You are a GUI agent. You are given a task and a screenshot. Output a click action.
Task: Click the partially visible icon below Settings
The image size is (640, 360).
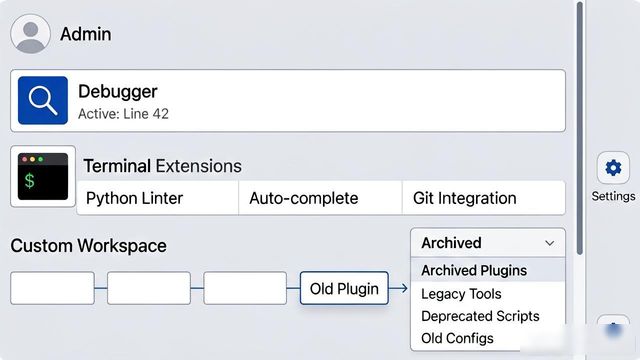[613, 329]
